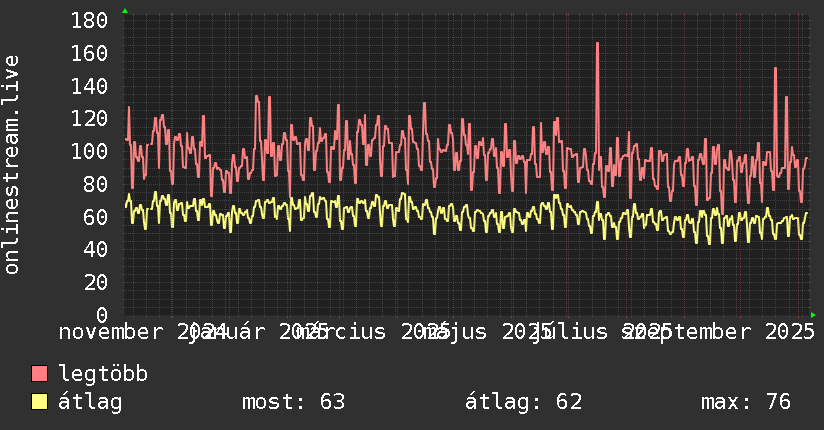Click the 'átlag: 62' statistic
This screenshot has height=430, width=824.
pos(523,402)
